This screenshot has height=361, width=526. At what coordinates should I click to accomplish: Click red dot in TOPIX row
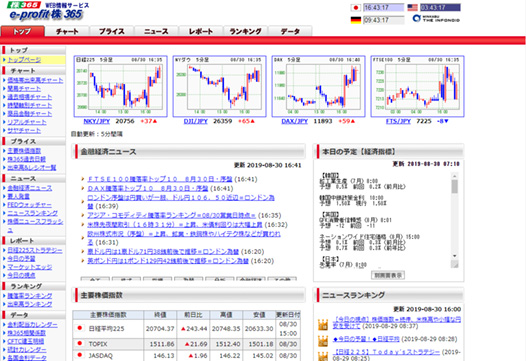click(x=80, y=343)
